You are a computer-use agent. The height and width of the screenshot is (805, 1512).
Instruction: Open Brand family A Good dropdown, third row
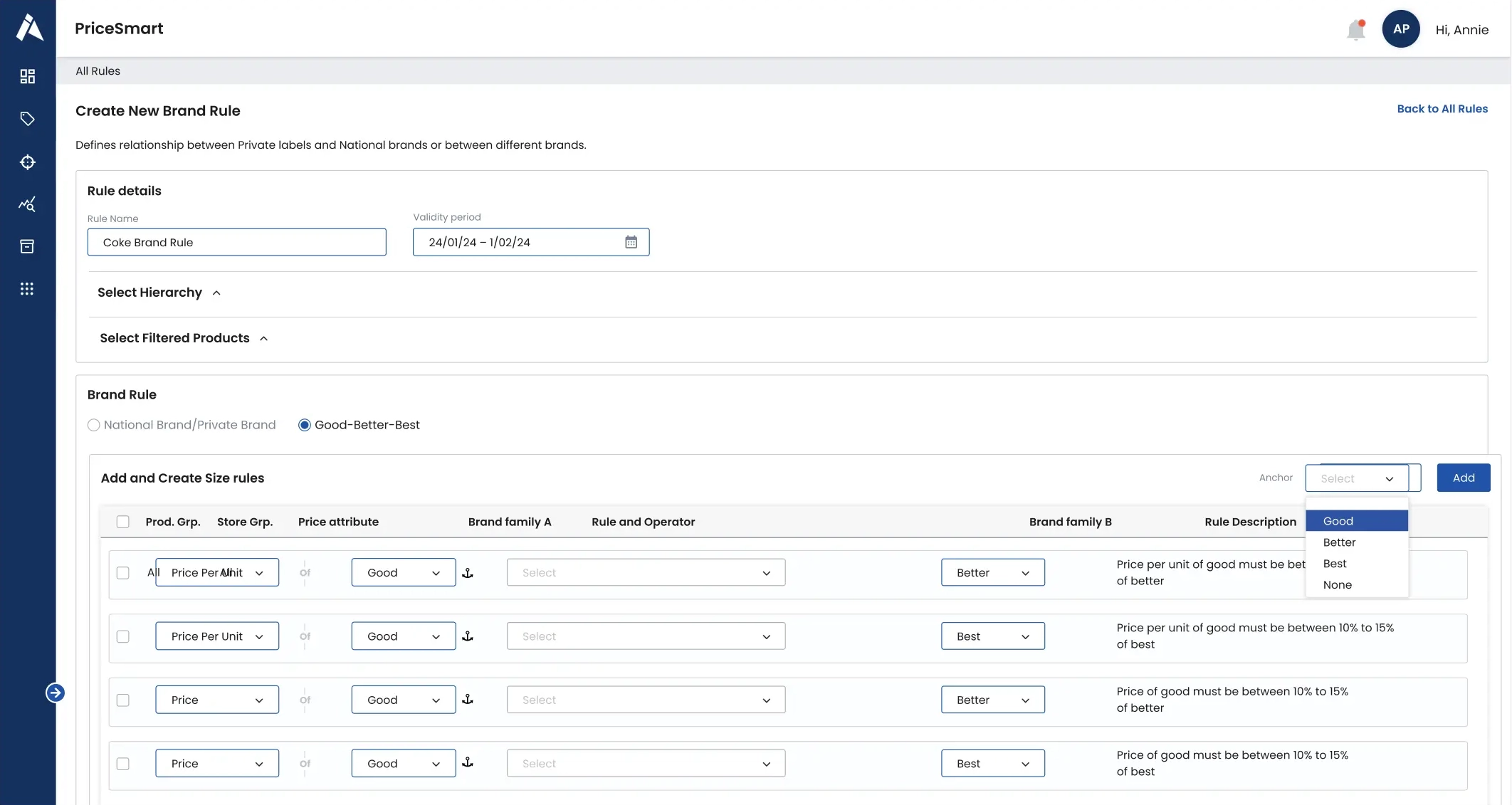(404, 700)
